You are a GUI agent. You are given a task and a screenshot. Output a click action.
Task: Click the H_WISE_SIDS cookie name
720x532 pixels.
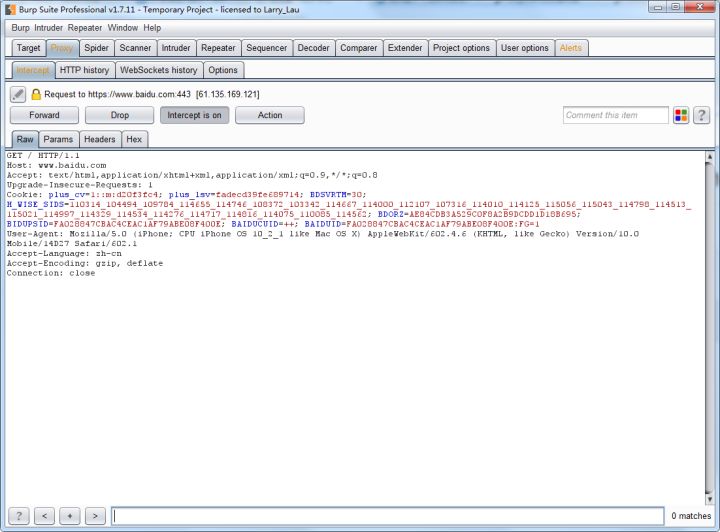point(35,204)
